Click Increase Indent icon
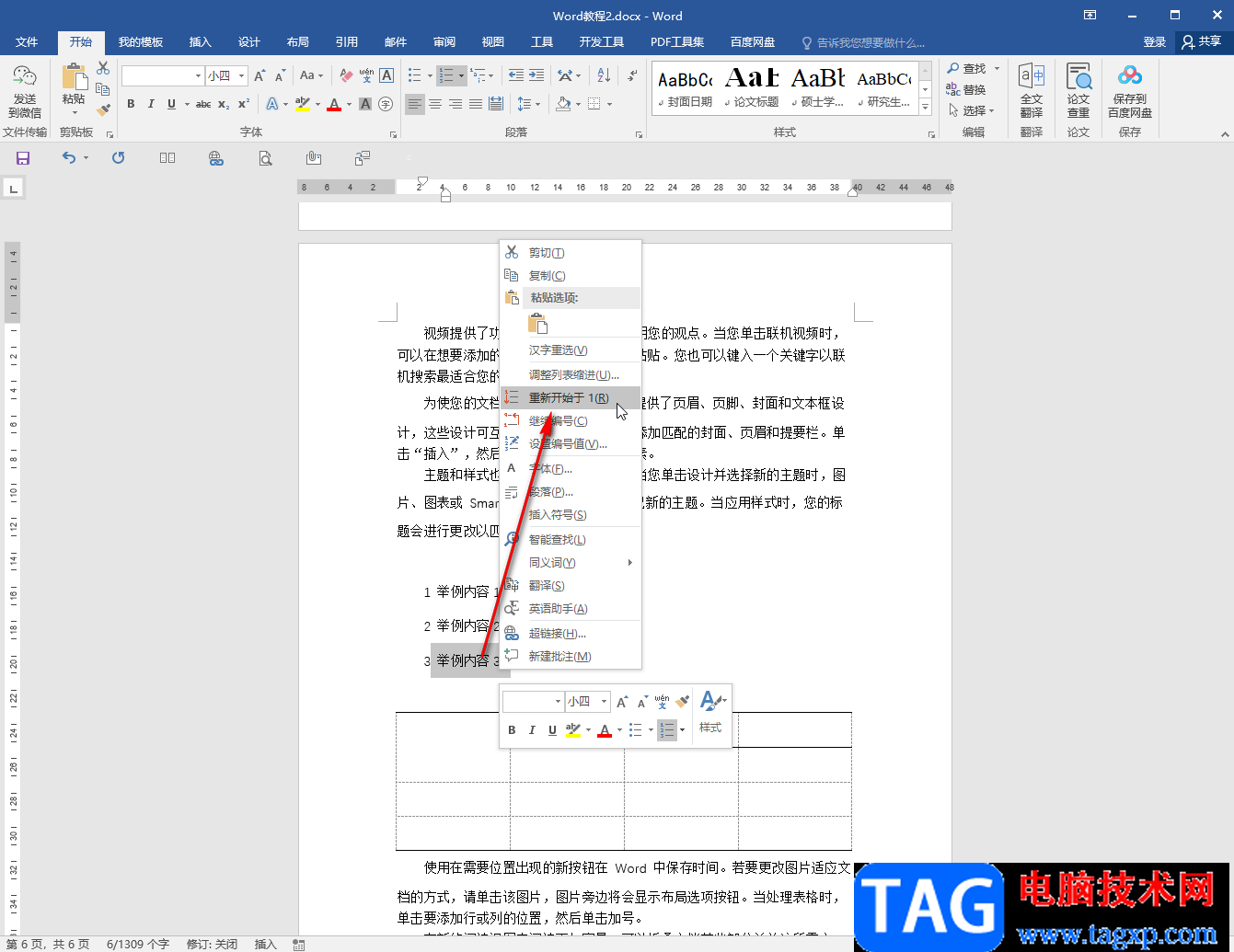 click(536, 75)
